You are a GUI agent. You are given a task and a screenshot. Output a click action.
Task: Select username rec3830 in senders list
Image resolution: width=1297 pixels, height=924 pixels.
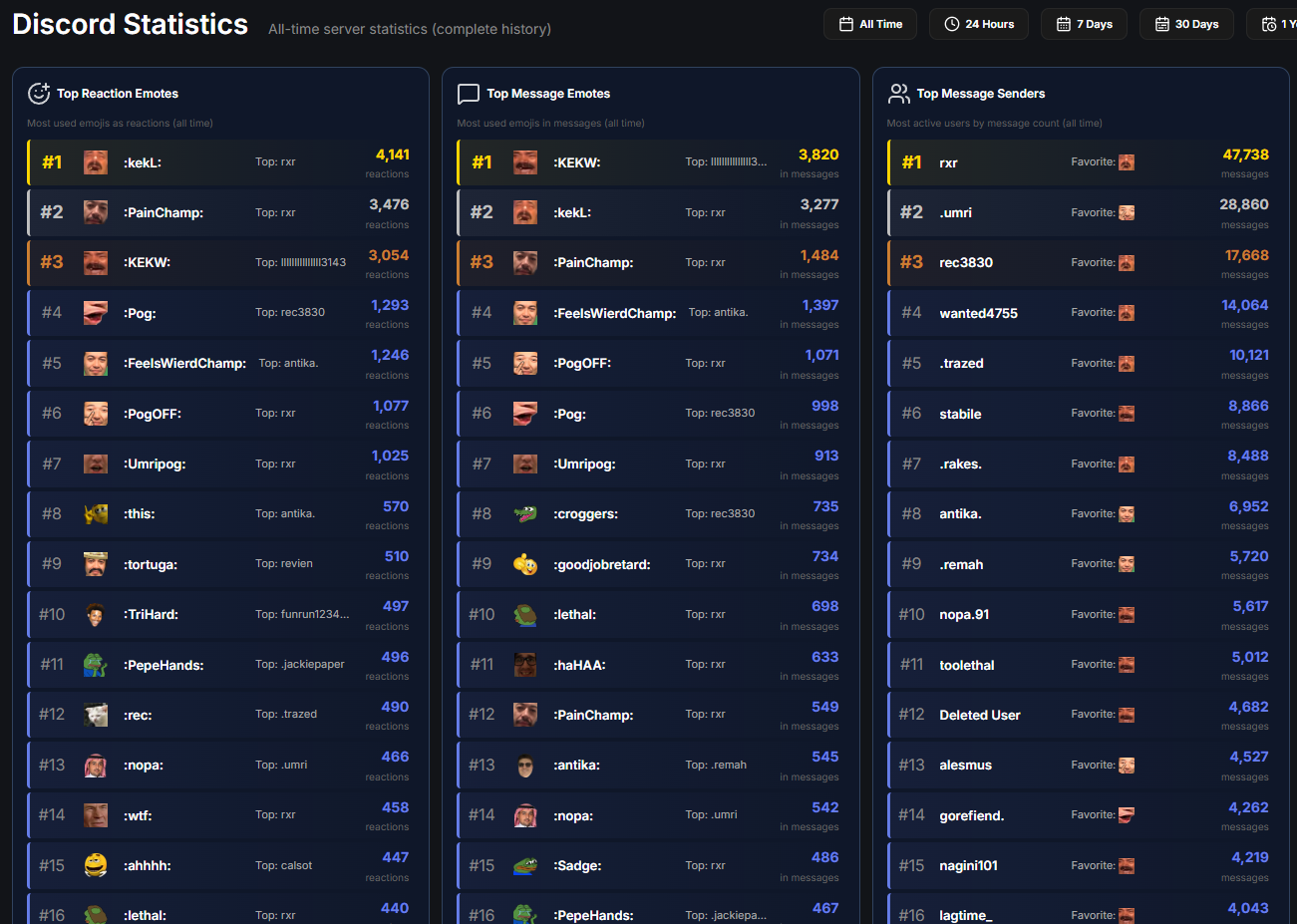point(966,263)
